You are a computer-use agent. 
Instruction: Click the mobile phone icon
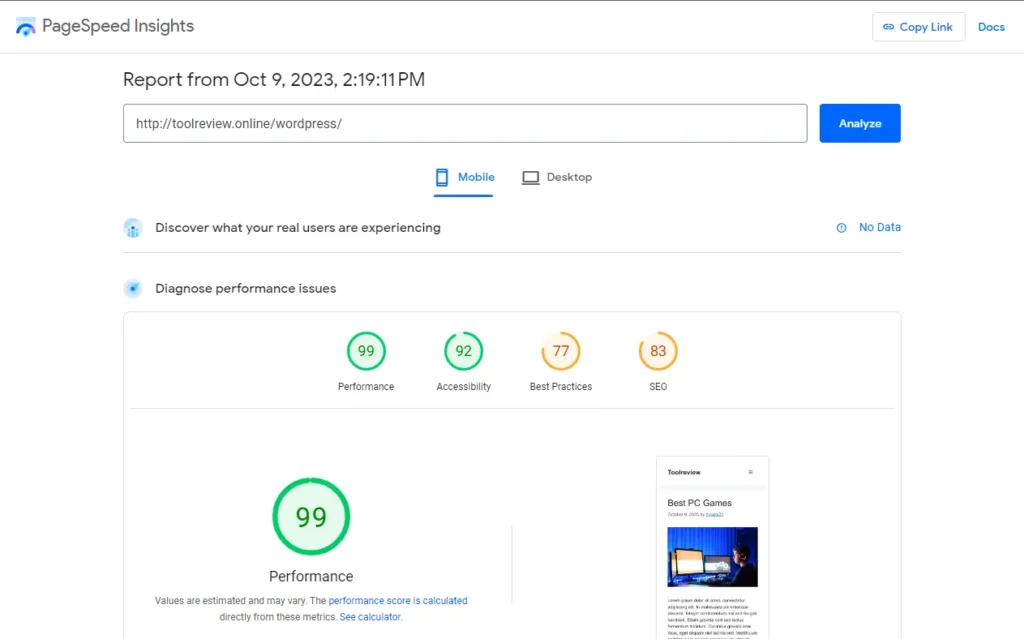pos(442,177)
